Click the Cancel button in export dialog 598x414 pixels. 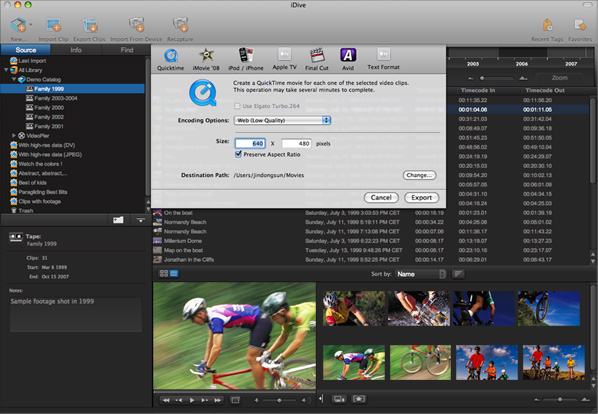[x=381, y=197]
